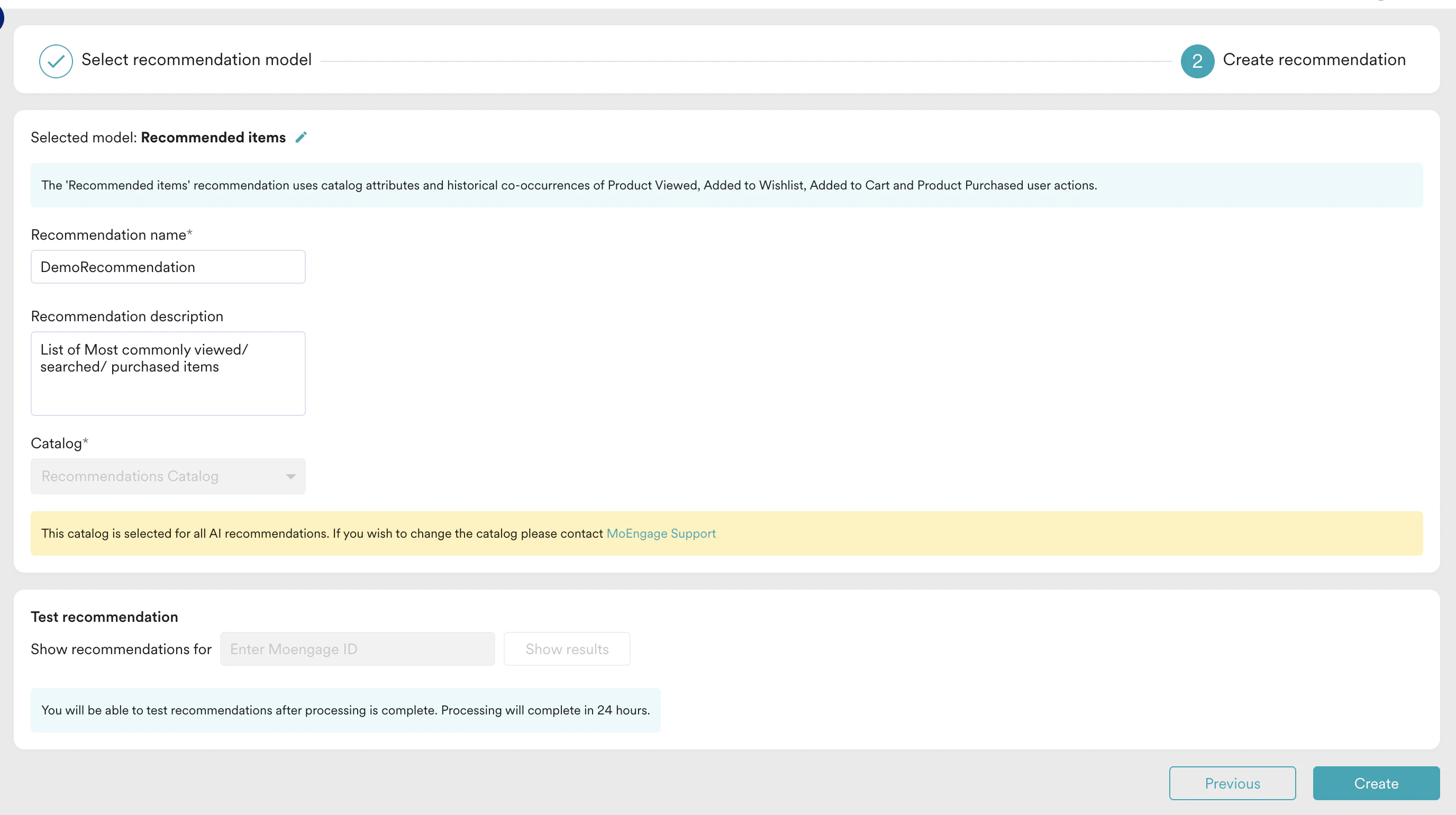Click the Catalog dropdown arrow
The image size is (1456, 815).
pos(290,476)
